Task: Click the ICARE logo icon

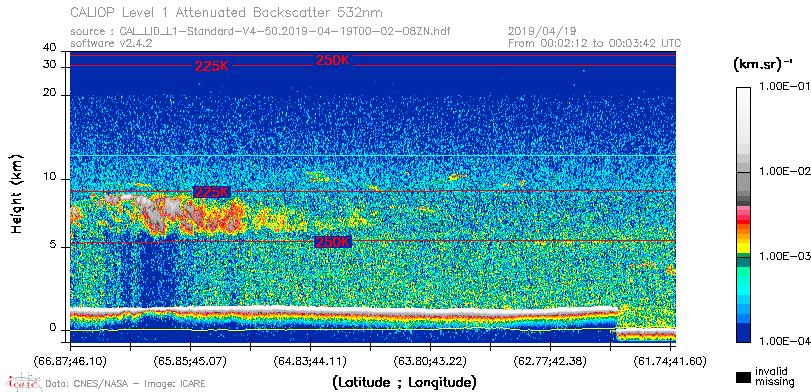Action: [x=22, y=382]
